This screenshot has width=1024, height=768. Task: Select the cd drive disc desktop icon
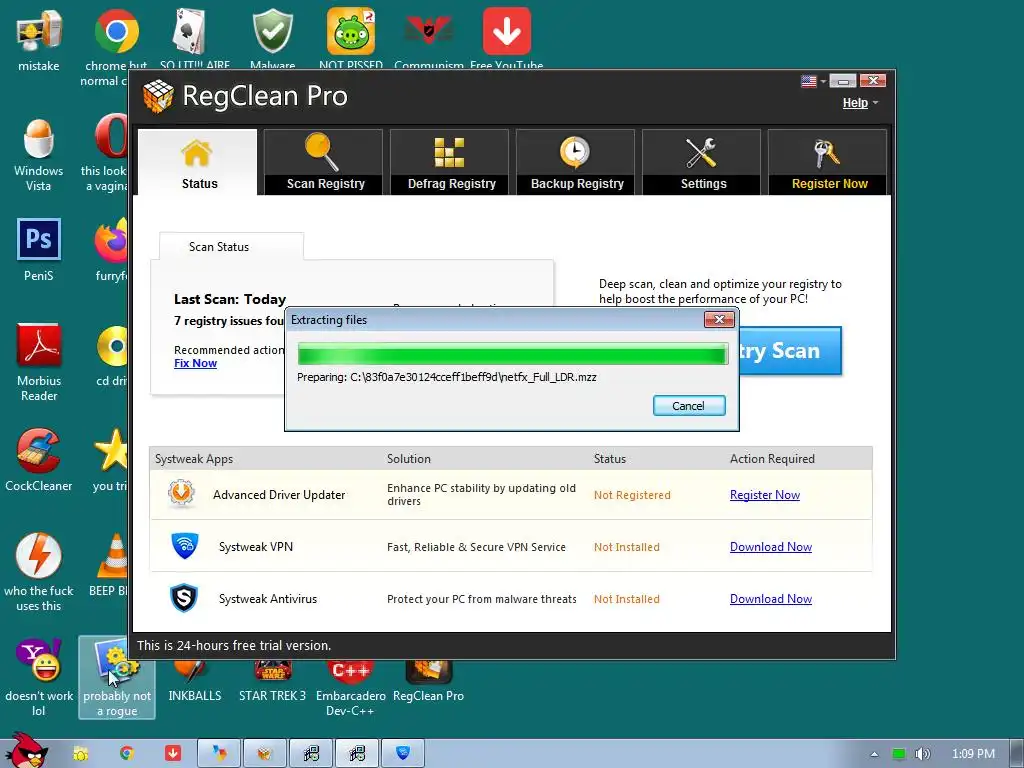click(112, 356)
